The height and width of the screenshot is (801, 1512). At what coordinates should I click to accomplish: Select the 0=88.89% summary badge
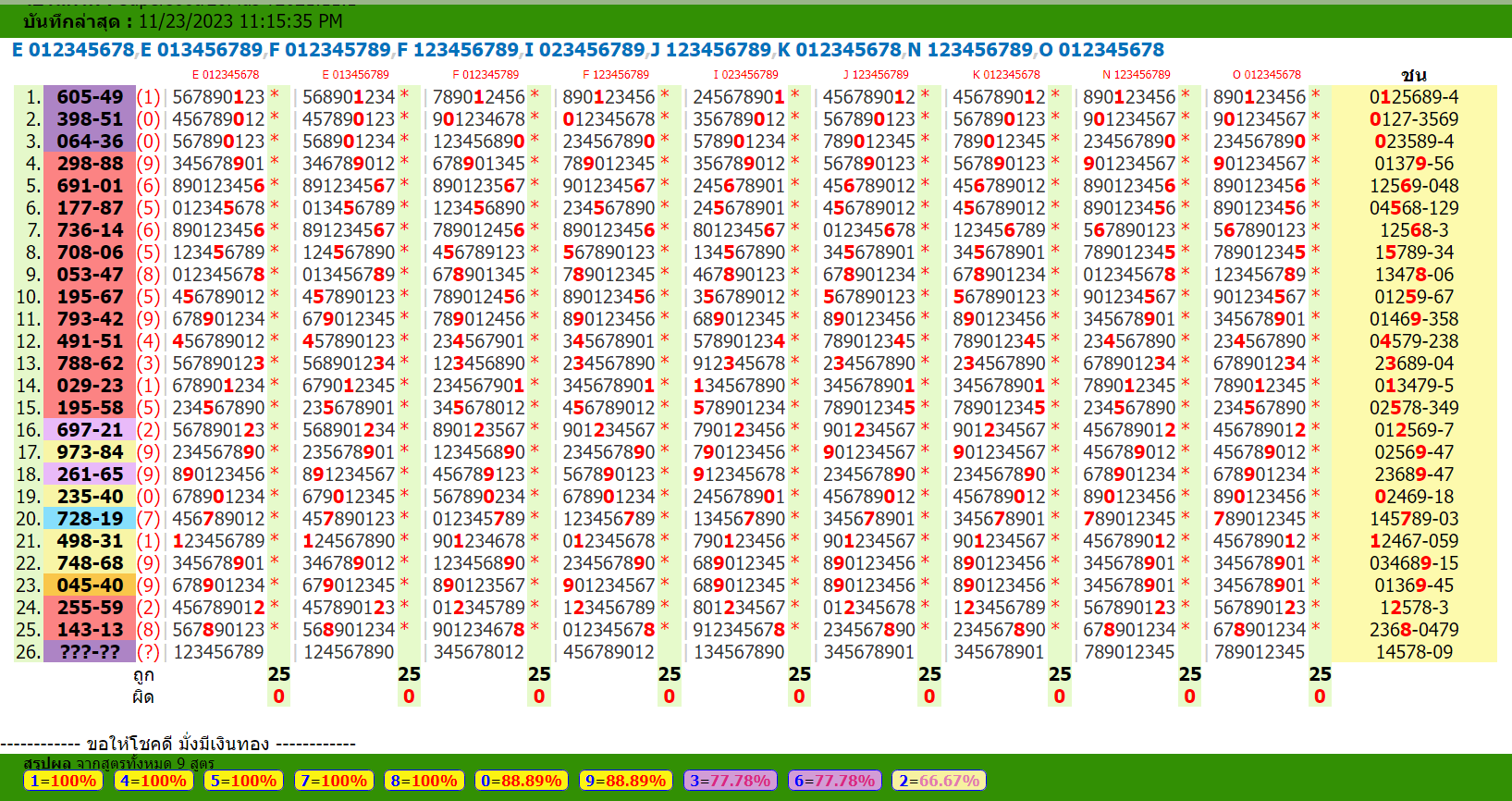pos(522,781)
